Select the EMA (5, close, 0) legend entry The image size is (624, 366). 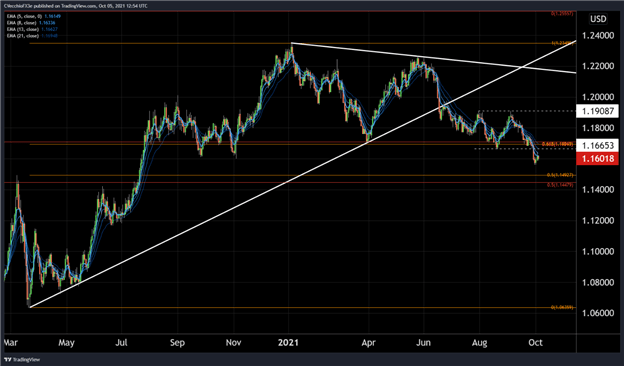click(x=33, y=16)
